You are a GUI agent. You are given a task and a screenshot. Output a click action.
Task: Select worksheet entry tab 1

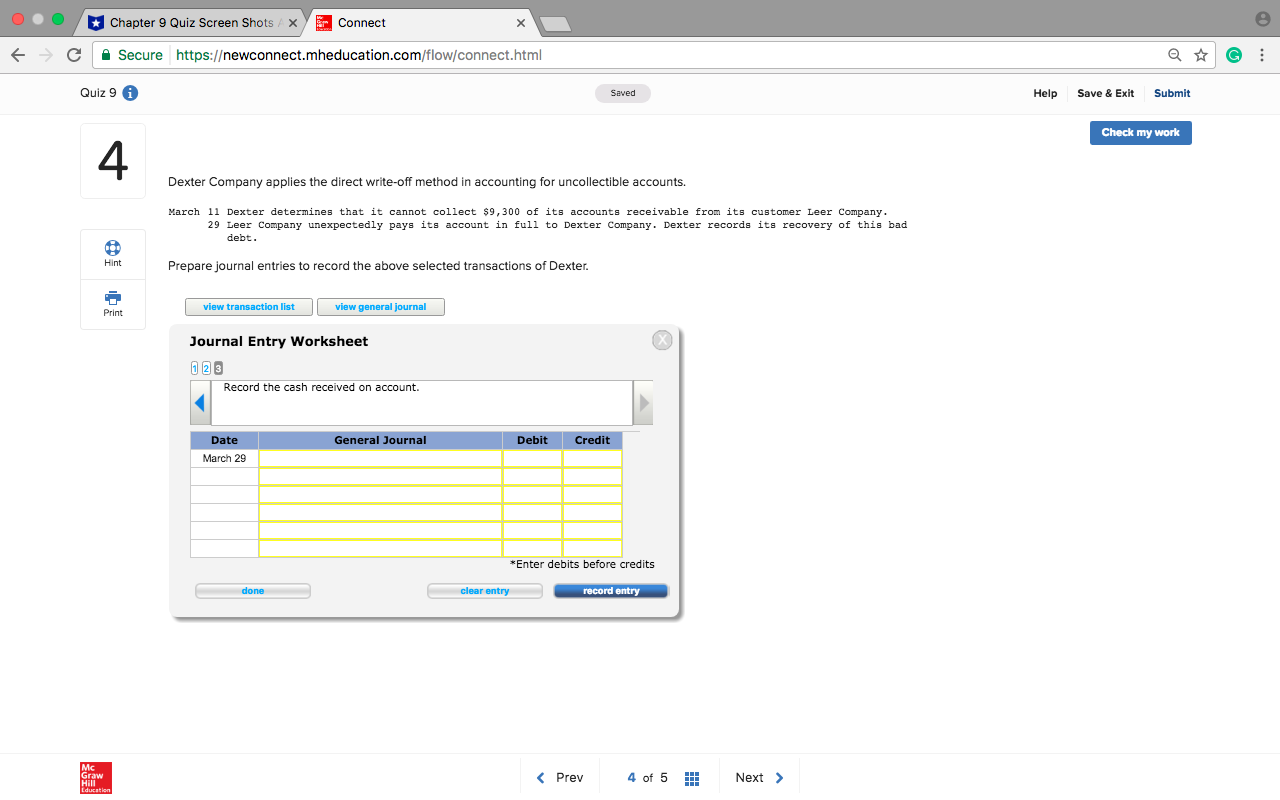194,368
